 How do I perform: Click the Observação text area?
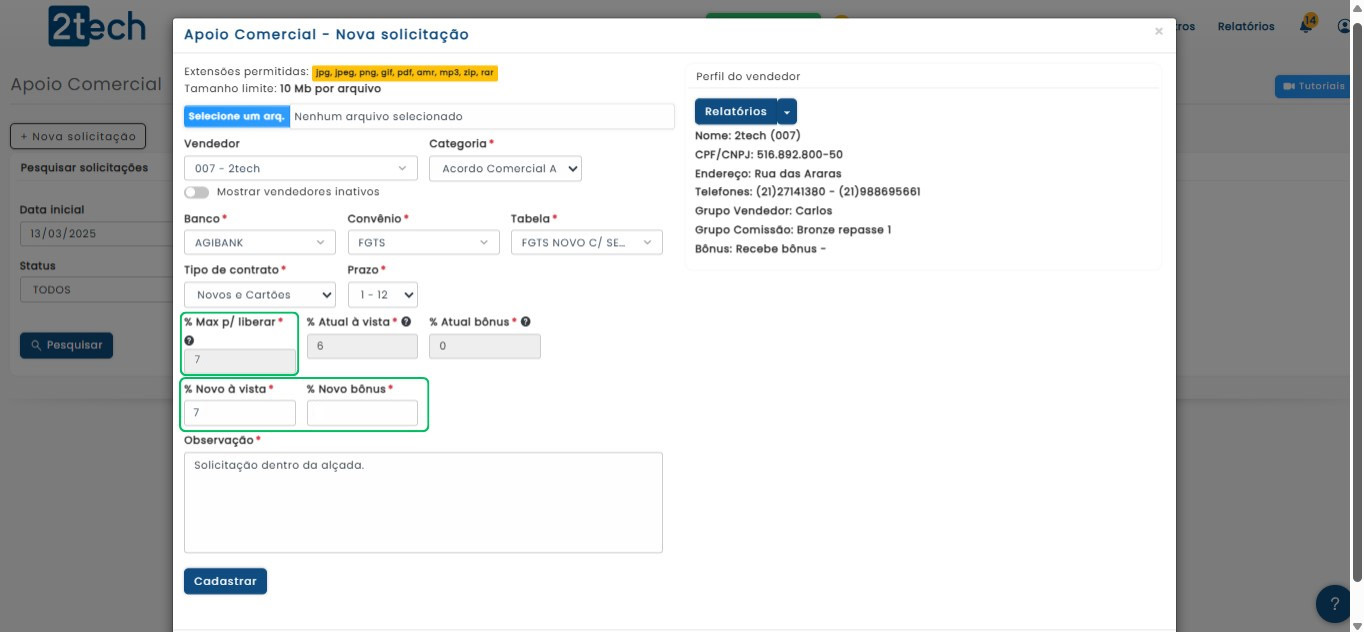point(423,502)
